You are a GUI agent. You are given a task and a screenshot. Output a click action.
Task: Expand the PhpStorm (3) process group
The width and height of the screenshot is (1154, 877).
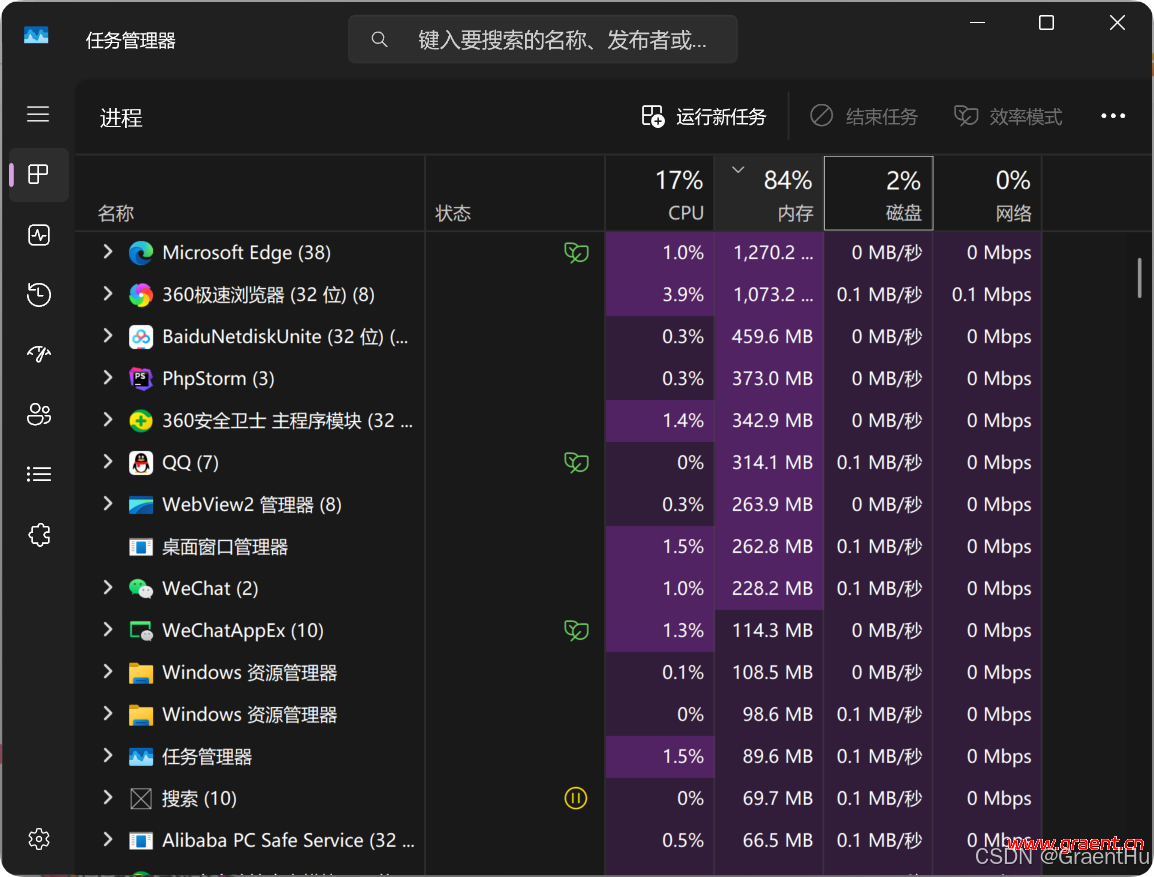pos(108,377)
